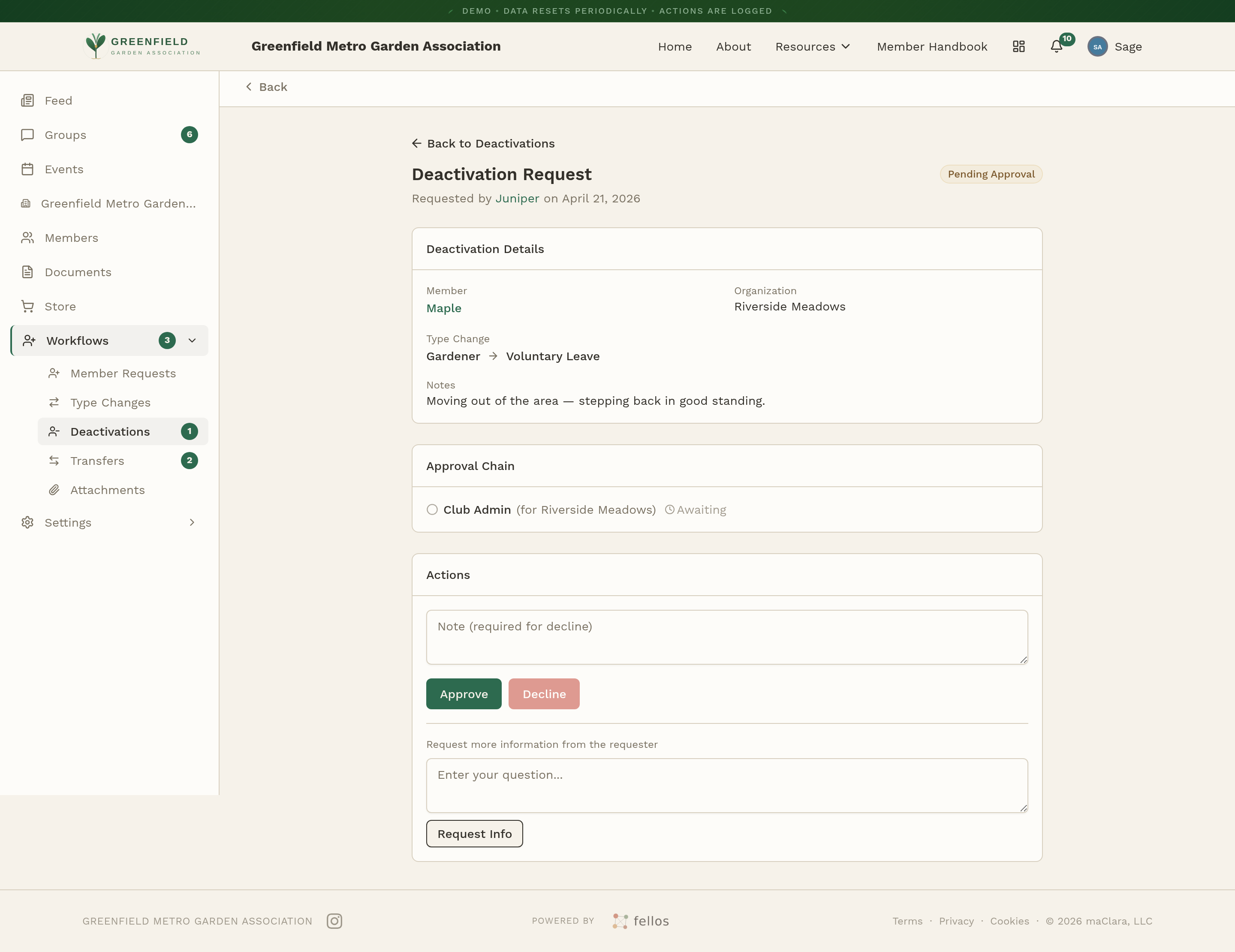Click the SA user avatar

[x=1097, y=46]
